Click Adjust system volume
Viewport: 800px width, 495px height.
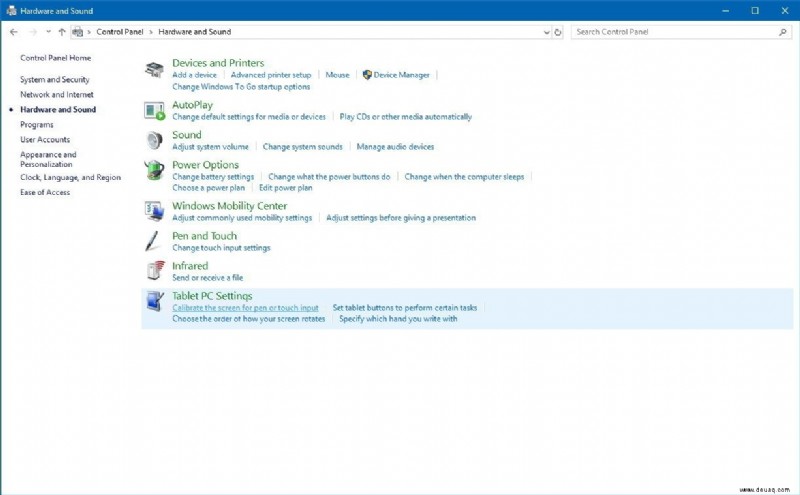pyautogui.click(x=210, y=147)
